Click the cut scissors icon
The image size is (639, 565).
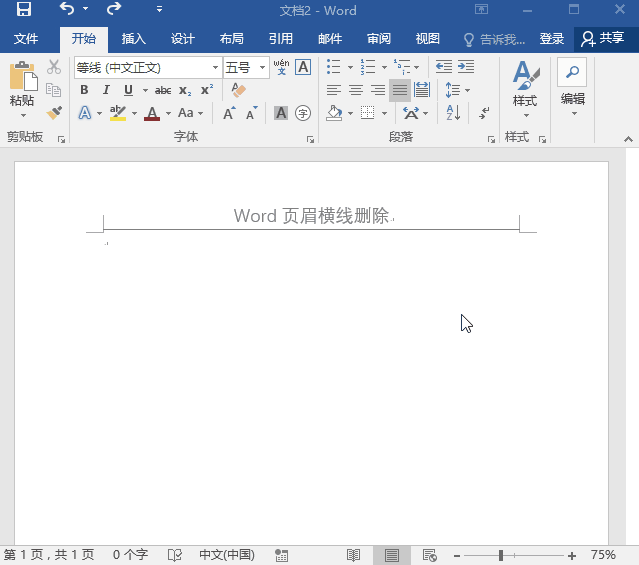pos(54,67)
